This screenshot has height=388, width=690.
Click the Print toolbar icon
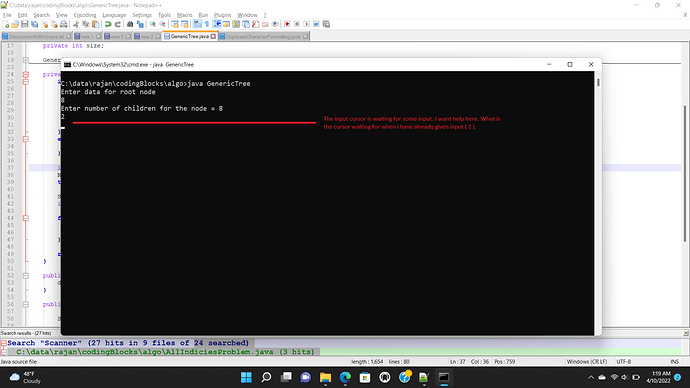(x=64, y=24)
